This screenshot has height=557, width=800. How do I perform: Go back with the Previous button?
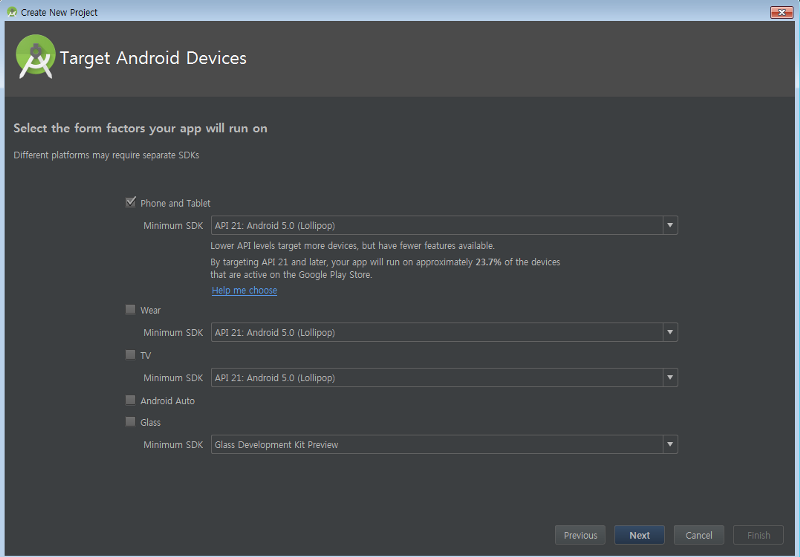(x=580, y=535)
